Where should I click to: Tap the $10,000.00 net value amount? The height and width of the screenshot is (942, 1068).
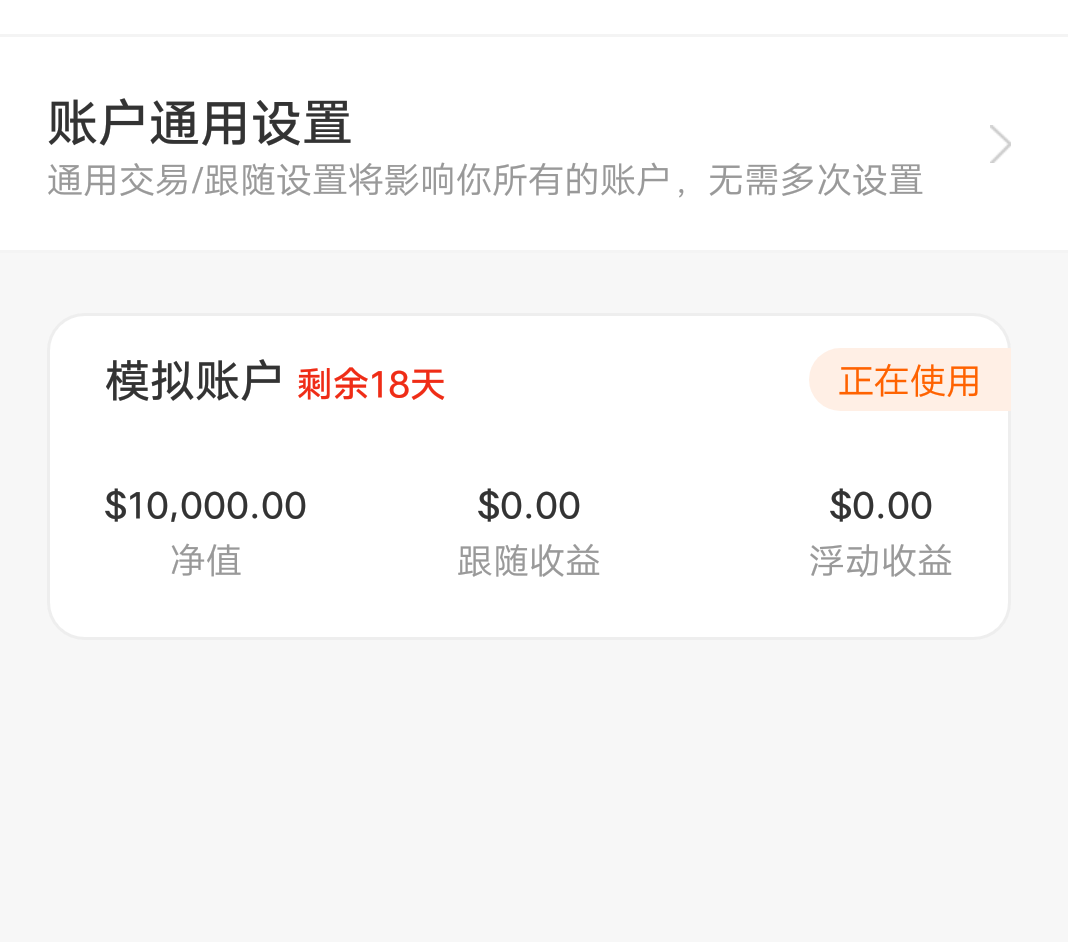(x=205, y=506)
